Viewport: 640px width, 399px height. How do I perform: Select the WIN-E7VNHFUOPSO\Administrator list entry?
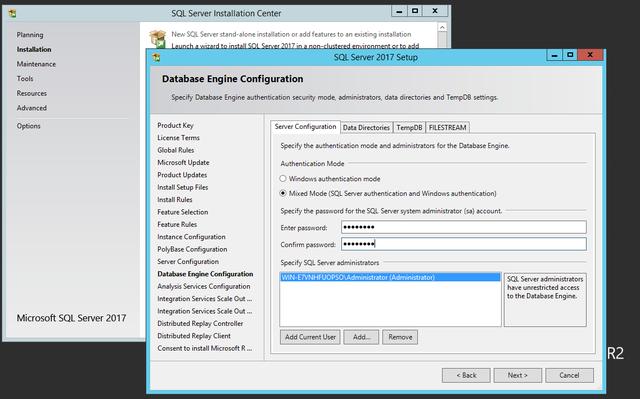390,277
